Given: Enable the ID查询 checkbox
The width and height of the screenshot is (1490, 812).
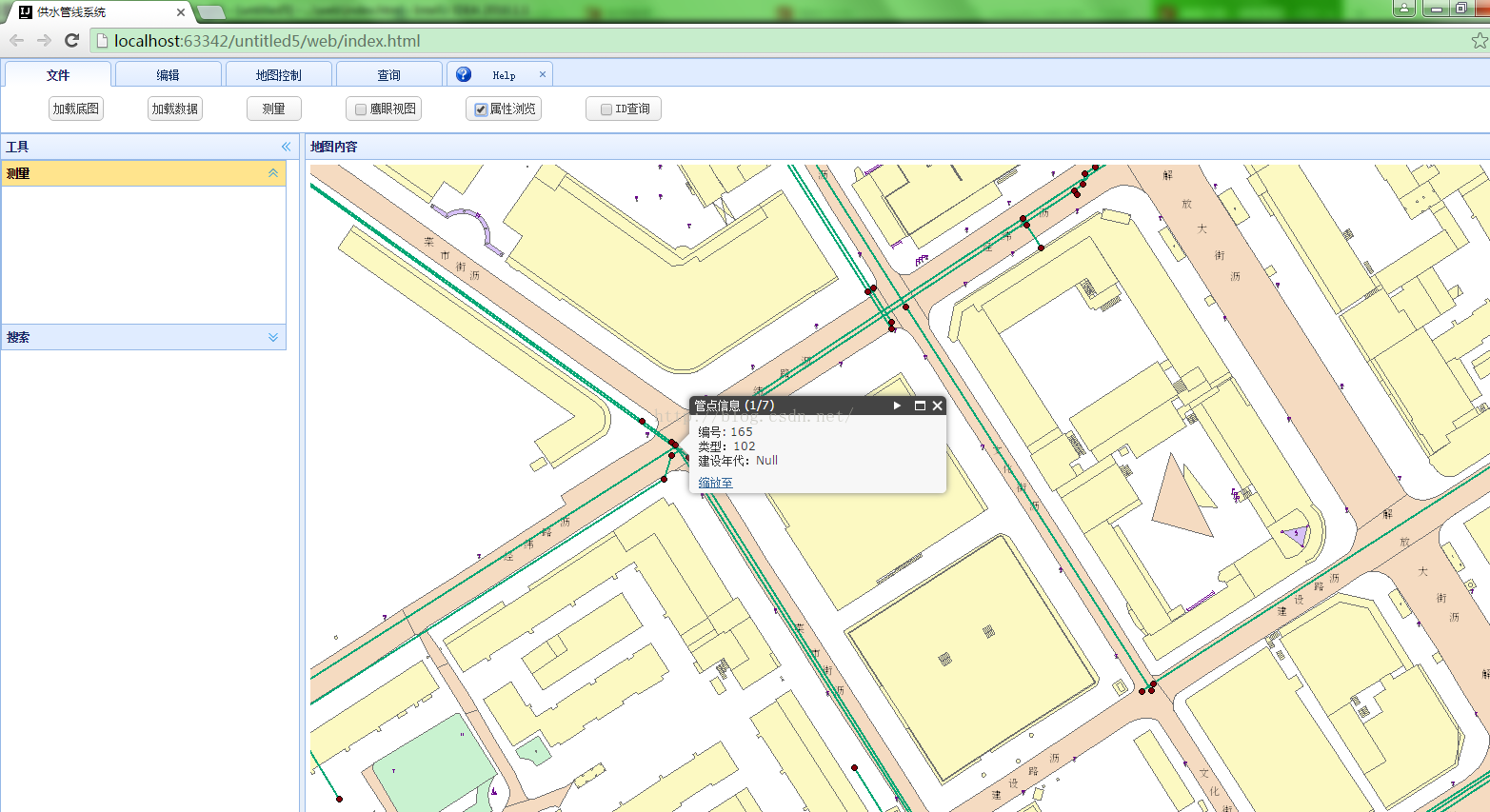Looking at the screenshot, I should tap(606, 109).
